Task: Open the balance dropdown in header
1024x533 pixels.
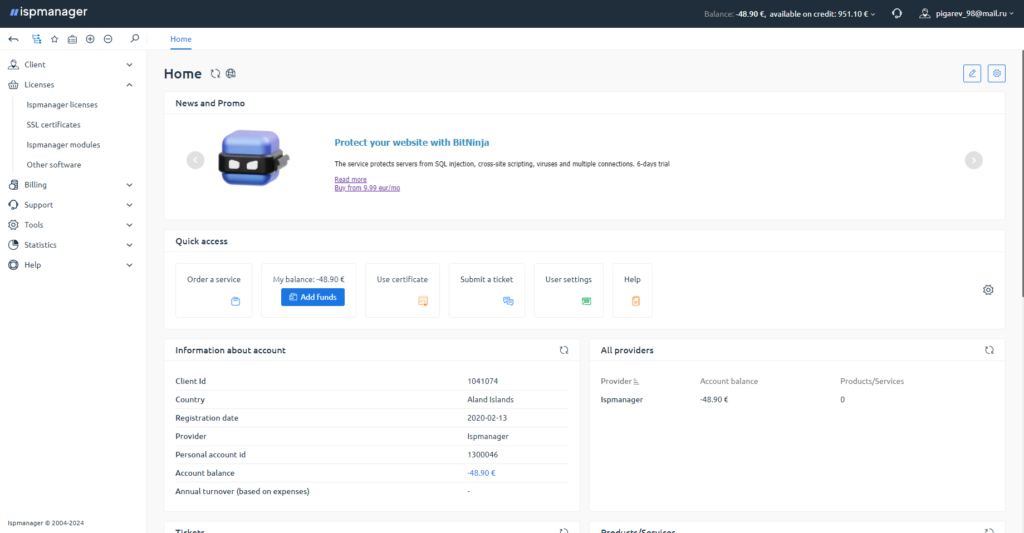Action: click(790, 14)
